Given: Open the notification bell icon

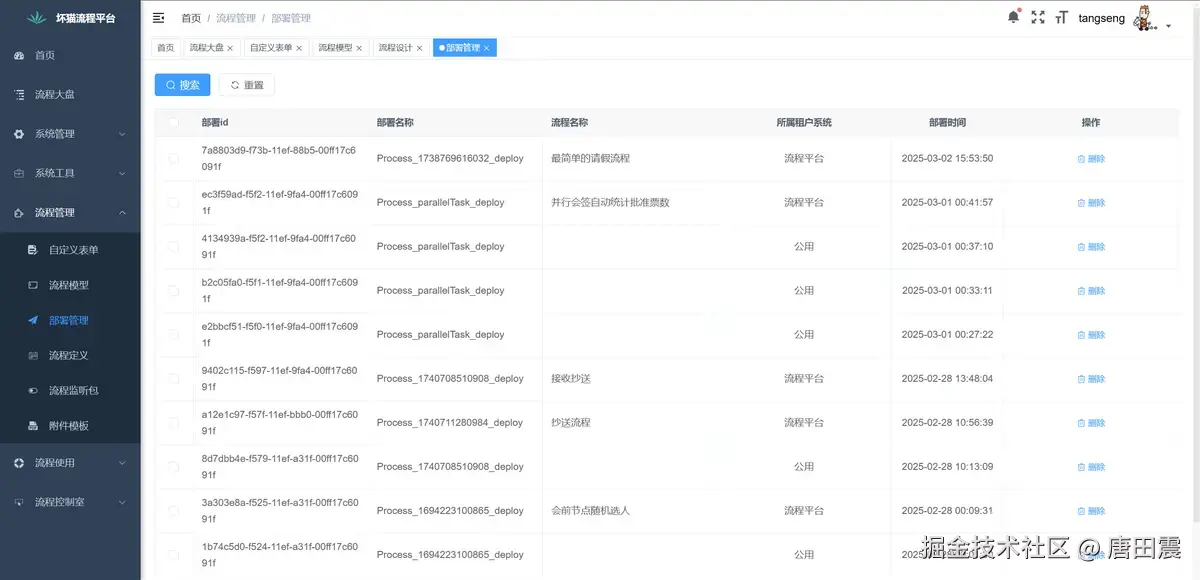Looking at the screenshot, I should (x=1013, y=17).
